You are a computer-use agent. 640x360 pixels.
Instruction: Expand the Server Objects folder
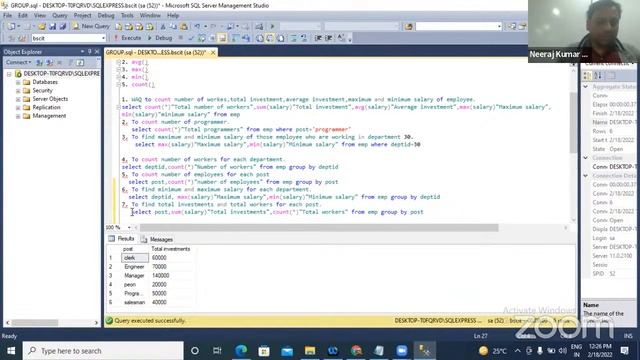coord(18,99)
